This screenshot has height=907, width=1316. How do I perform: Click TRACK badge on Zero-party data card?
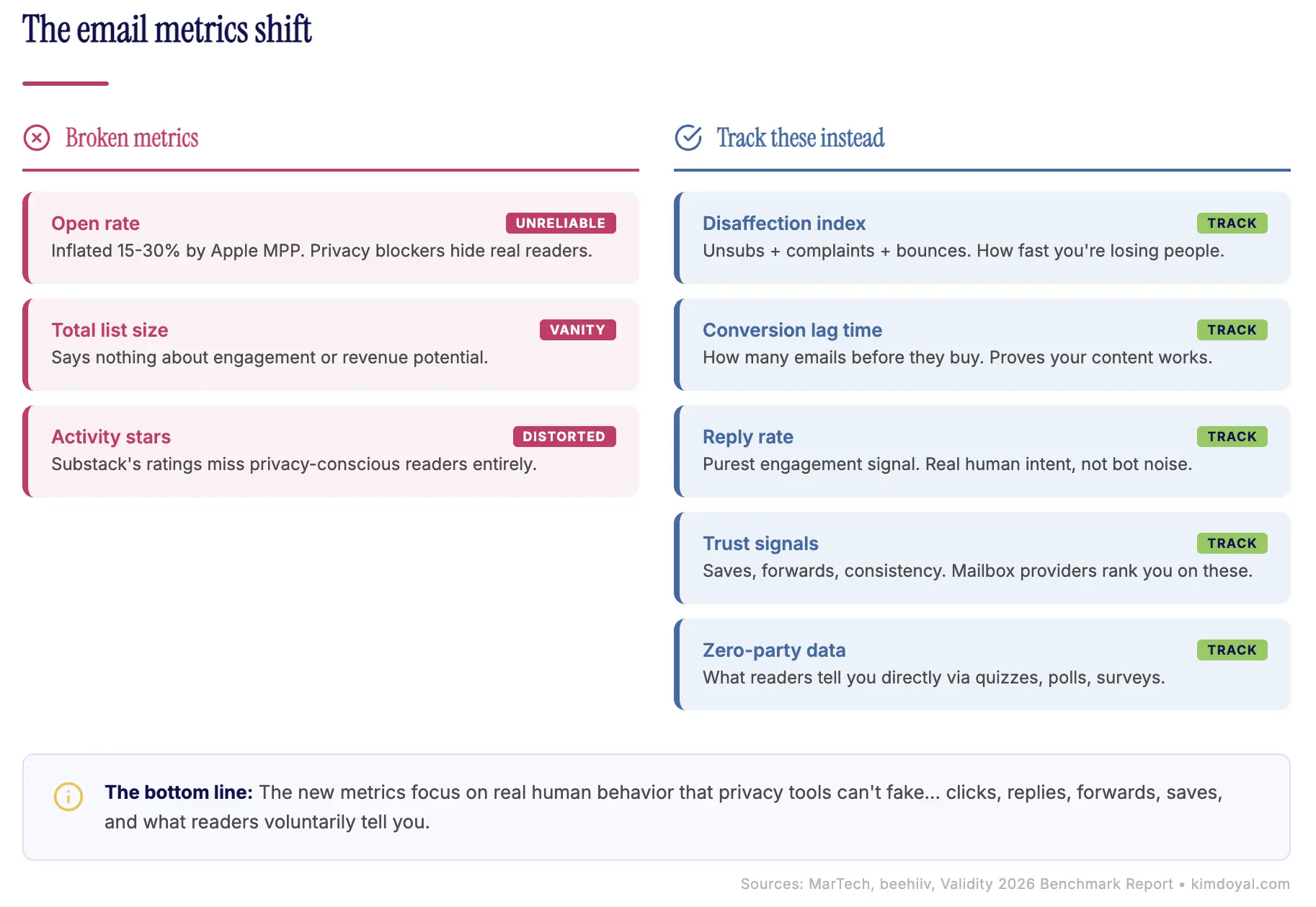pos(1232,650)
